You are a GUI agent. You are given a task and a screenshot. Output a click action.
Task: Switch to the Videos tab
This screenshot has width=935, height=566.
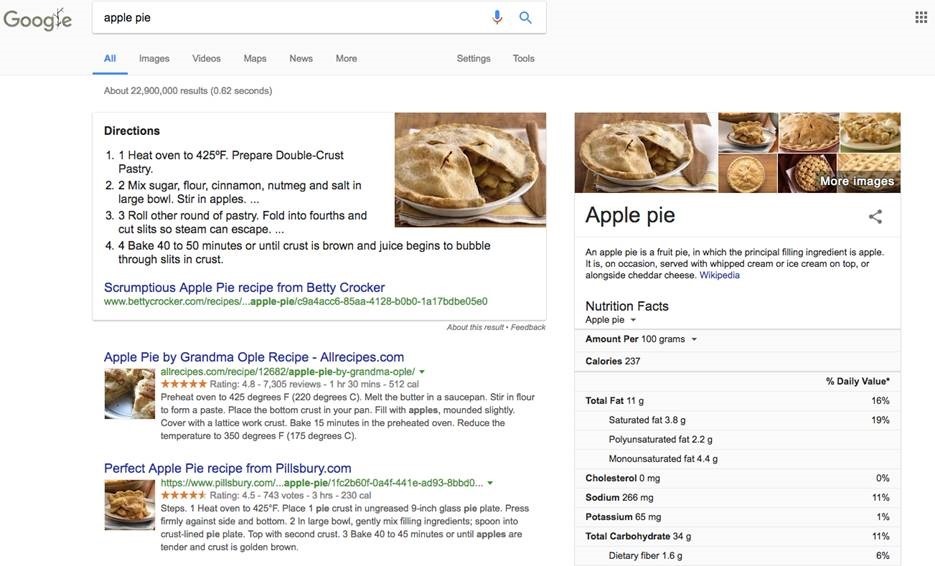click(206, 58)
